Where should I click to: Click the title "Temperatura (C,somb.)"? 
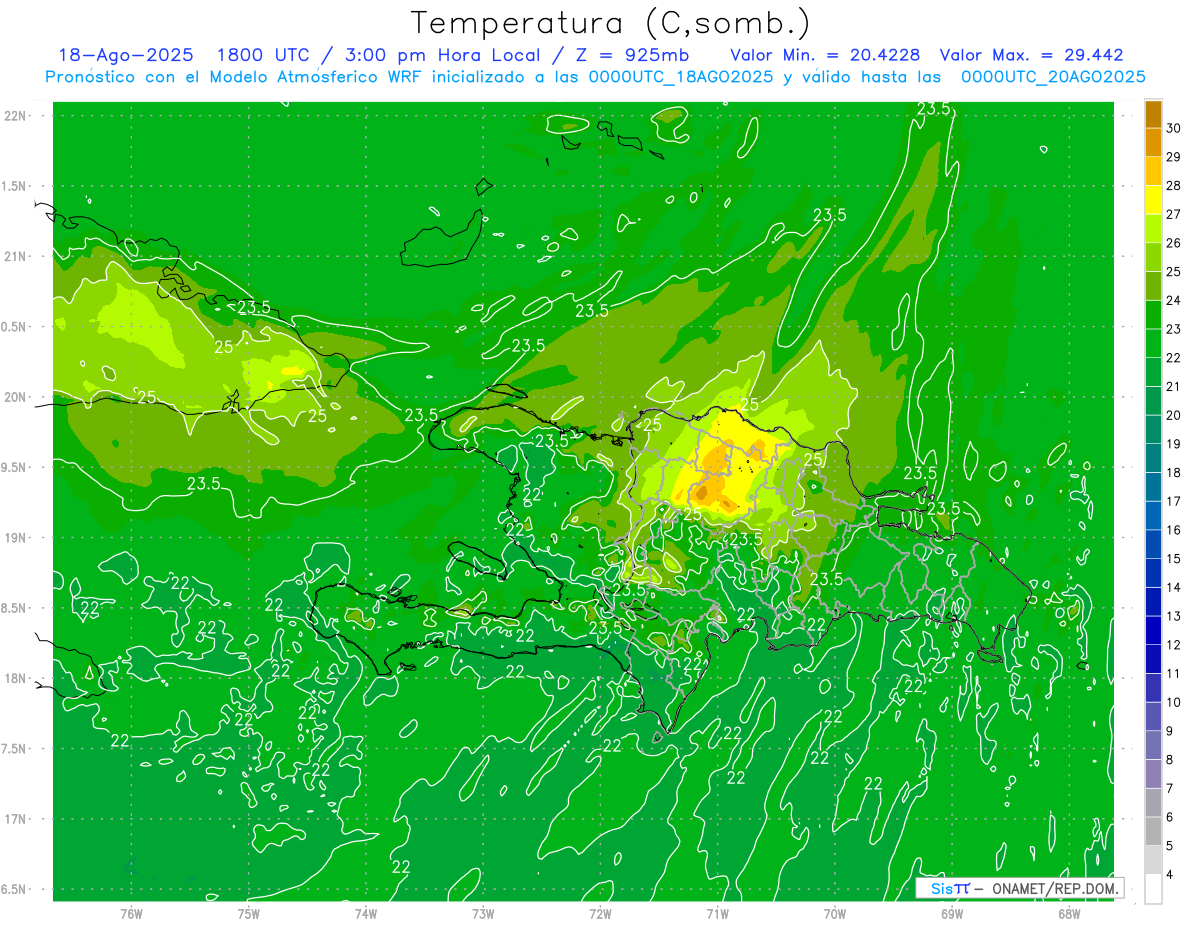[611, 23]
